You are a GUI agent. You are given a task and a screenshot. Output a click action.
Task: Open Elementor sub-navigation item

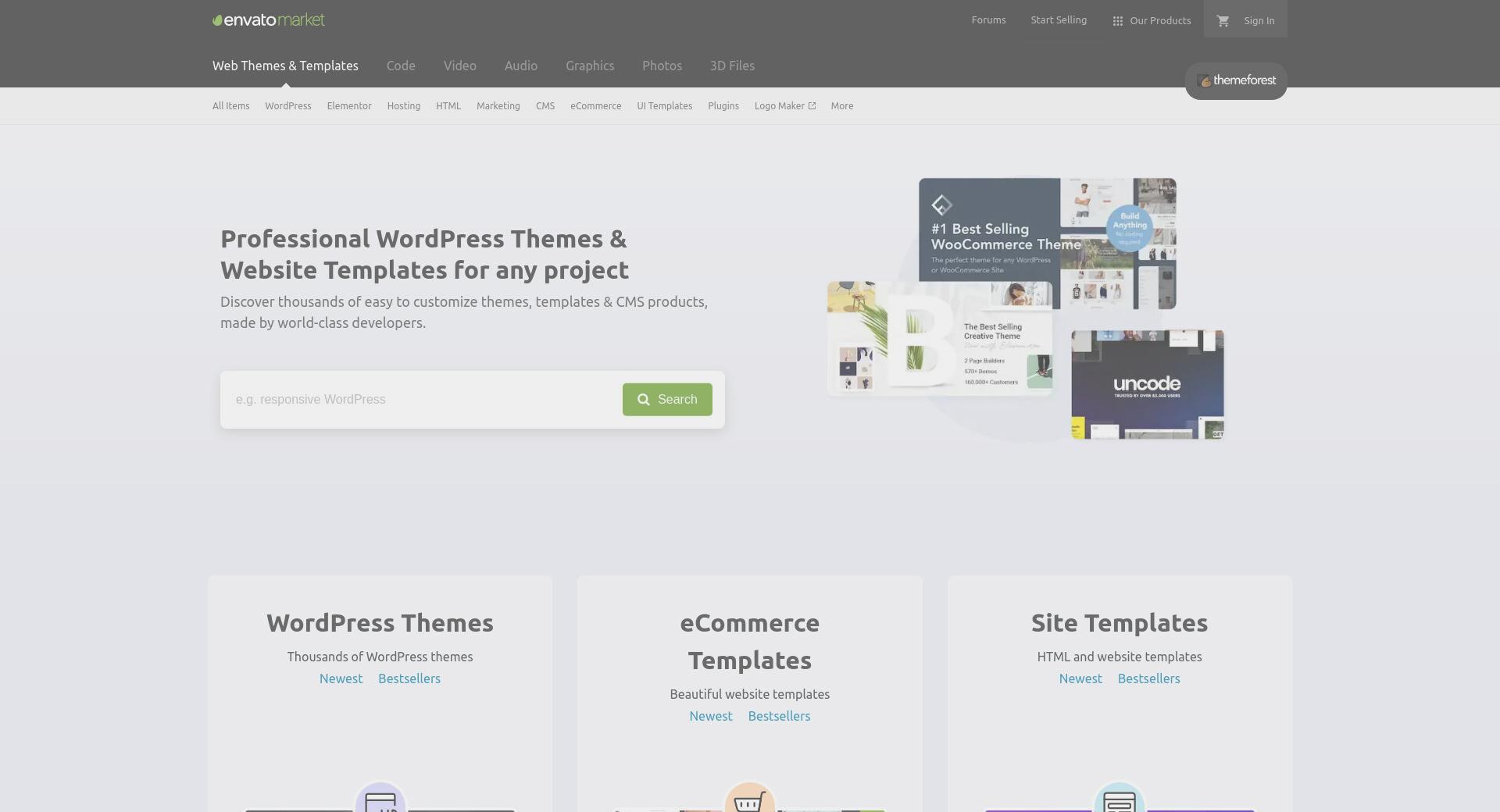coord(349,106)
